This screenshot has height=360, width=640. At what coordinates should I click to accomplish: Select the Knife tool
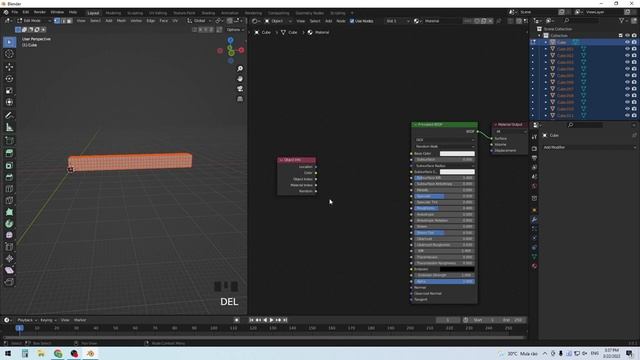(x=9, y=200)
